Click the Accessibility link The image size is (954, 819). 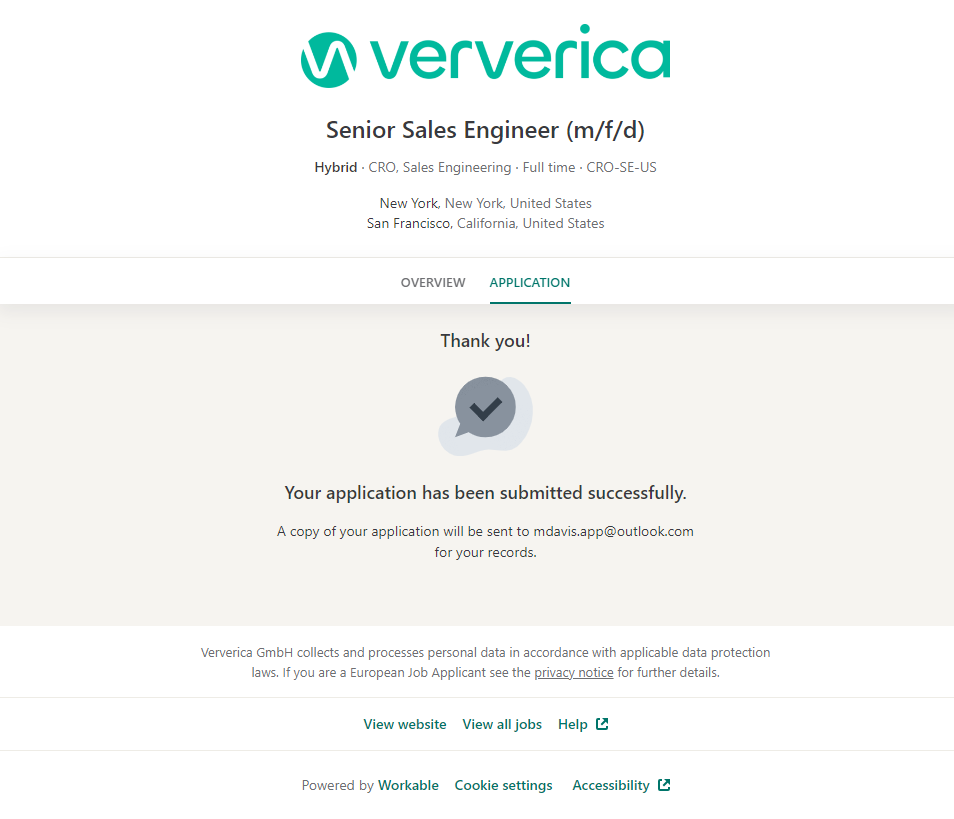pyautogui.click(x=611, y=785)
